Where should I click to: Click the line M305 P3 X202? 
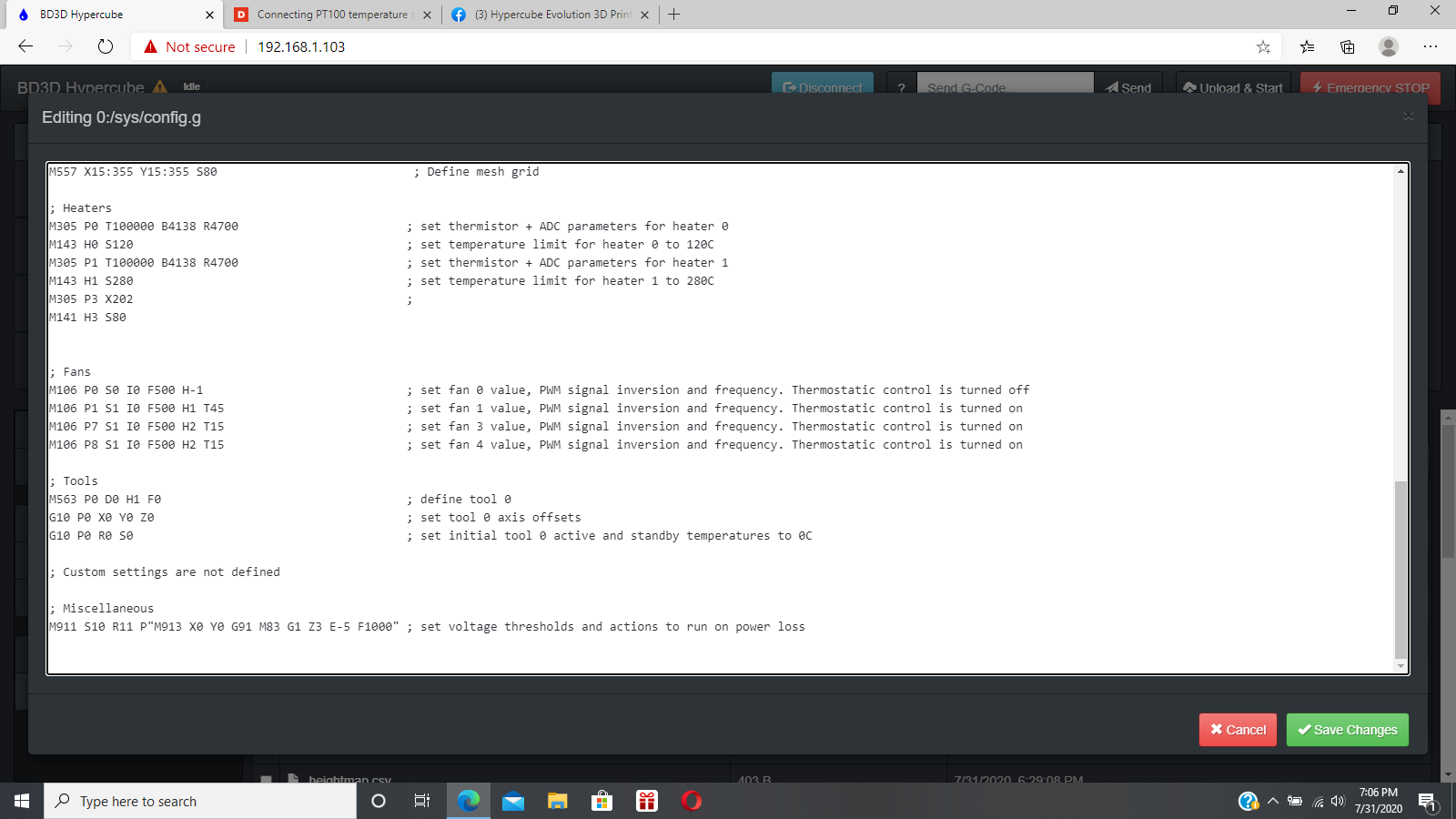pyautogui.click(x=91, y=298)
